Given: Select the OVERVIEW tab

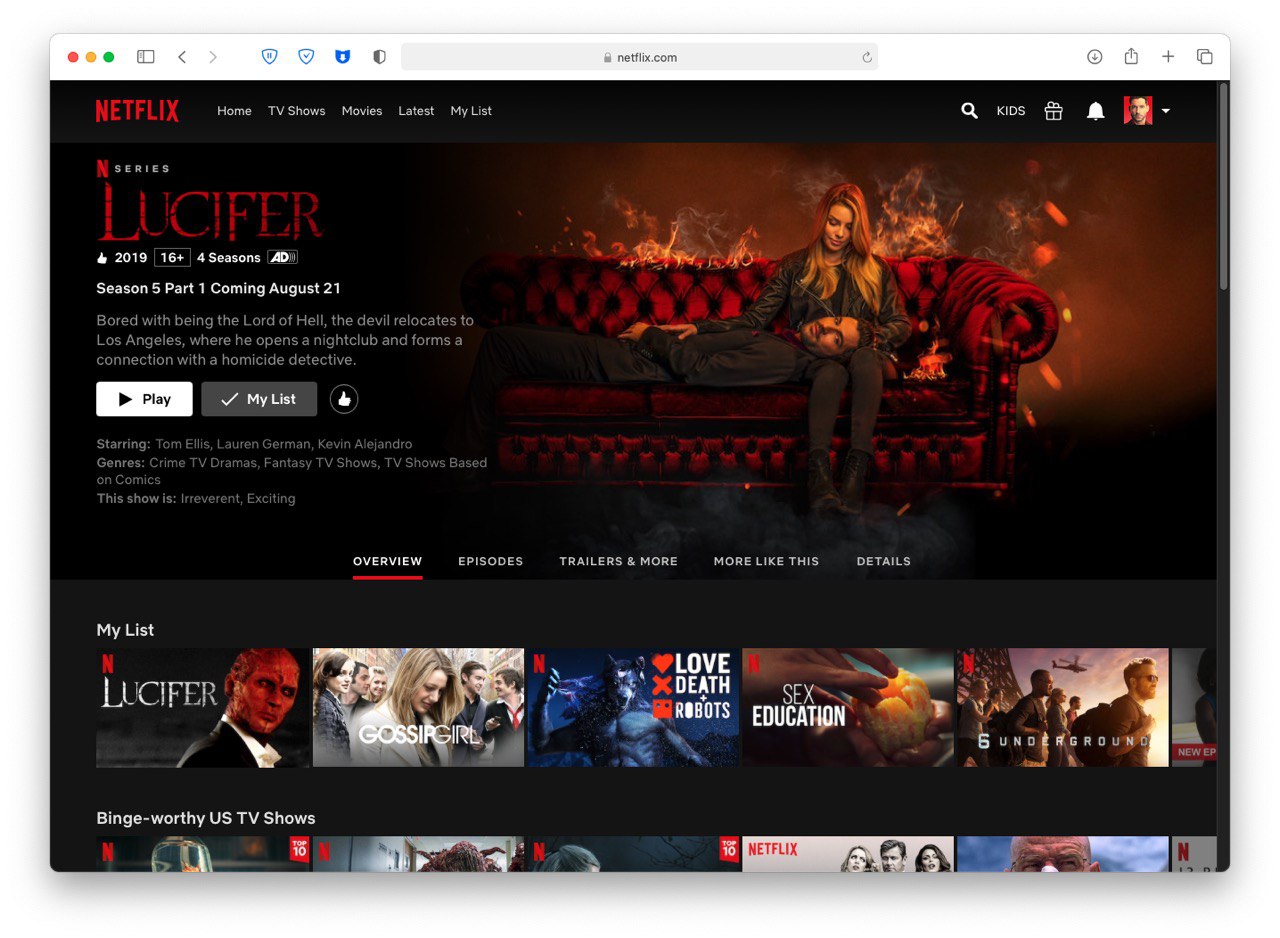Looking at the screenshot, I should pyautogui.click(x=388, y=561).
